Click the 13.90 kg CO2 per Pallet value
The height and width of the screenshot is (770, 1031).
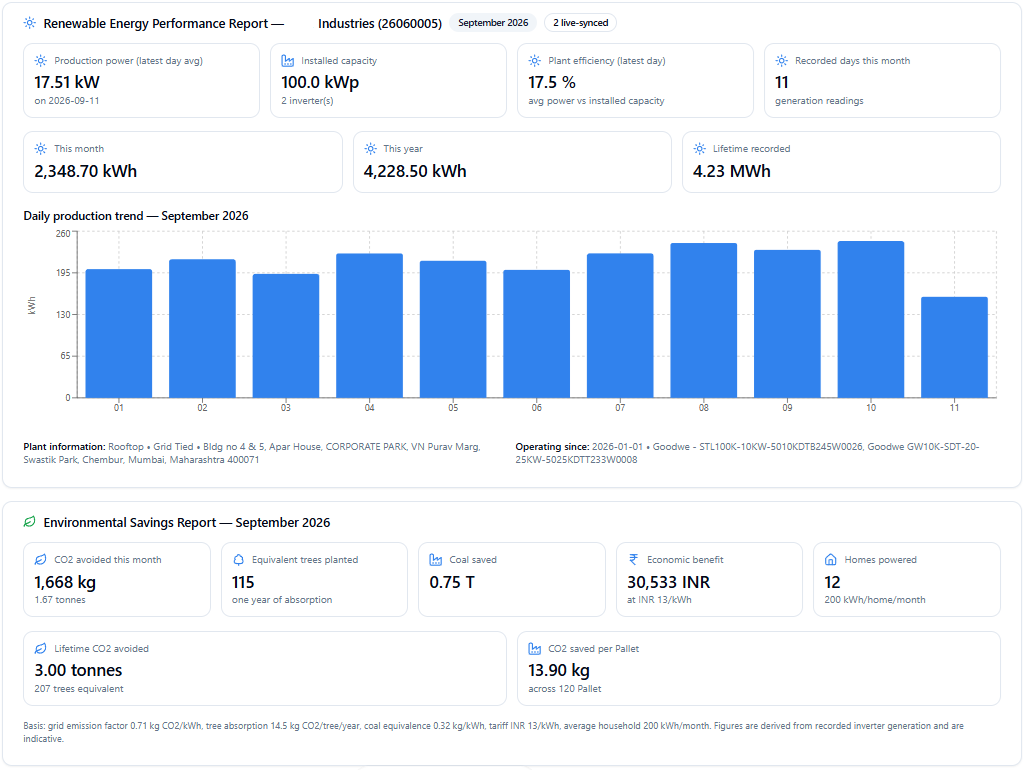click(559, 670)
